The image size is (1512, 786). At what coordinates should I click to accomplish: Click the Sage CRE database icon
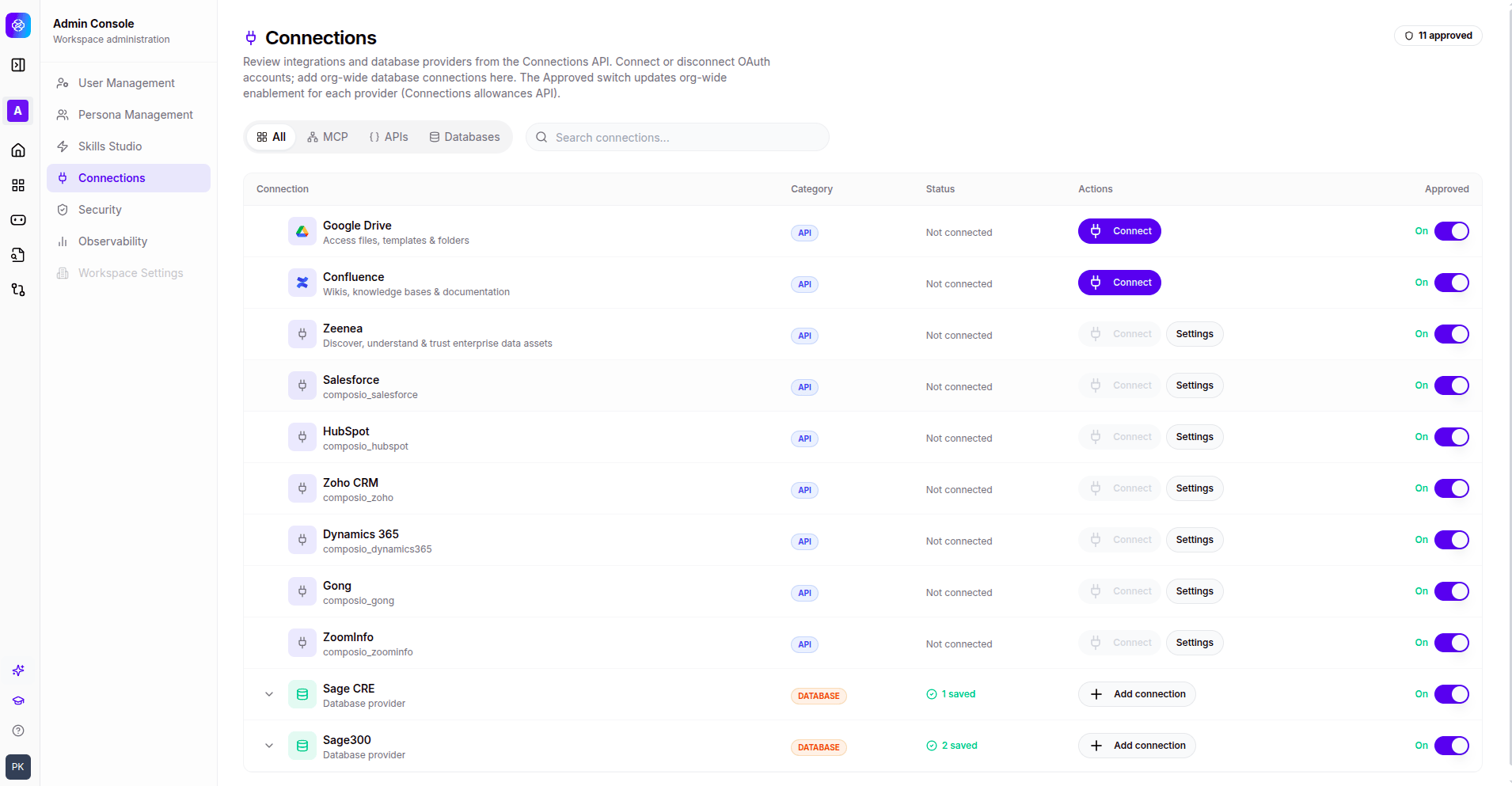[x=302, y=694]
